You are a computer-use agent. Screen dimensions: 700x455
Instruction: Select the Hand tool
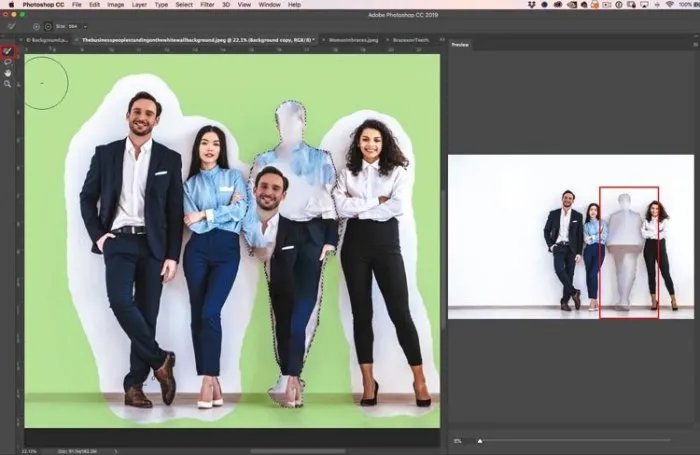(x=8, y=73)
